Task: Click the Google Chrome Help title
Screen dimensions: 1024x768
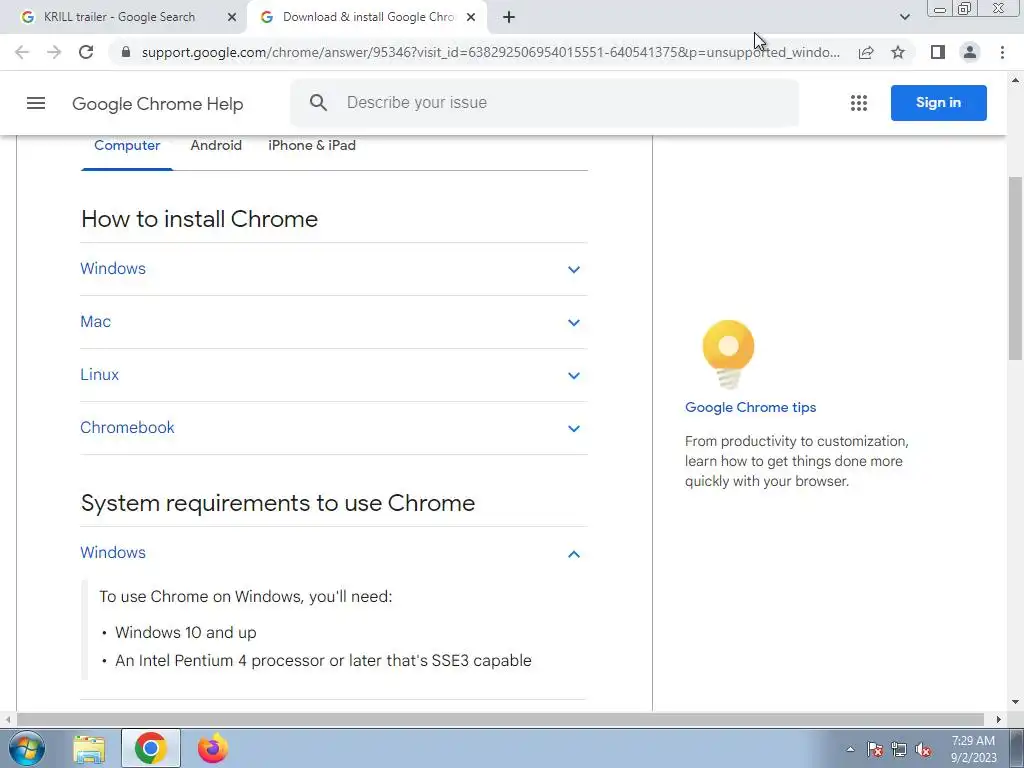Action: click(x=157, y=103)
